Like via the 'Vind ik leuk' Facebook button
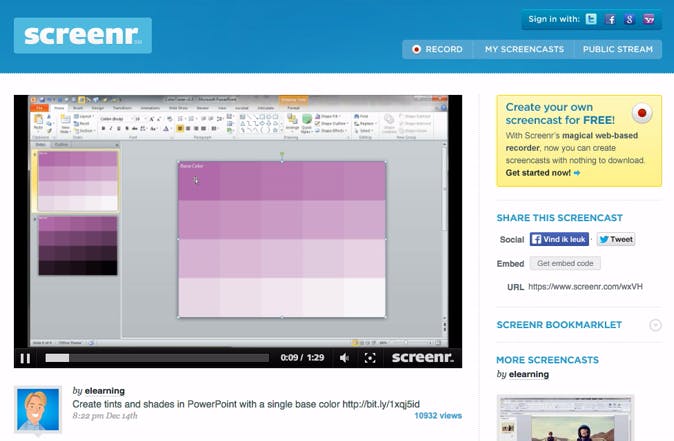The width and height of the screenshot is (674, 441). tap(559, 239)
